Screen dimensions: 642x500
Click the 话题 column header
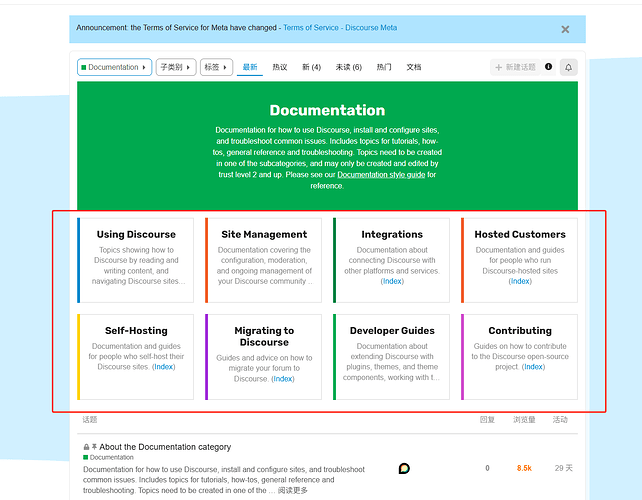tap(90, 419)
